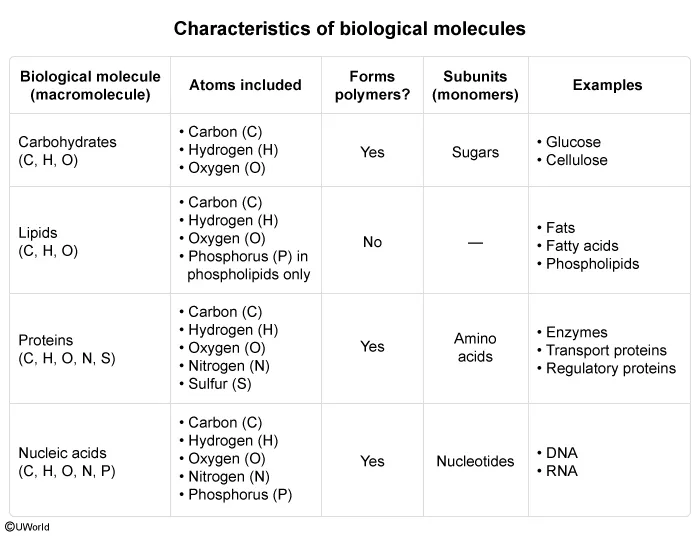Select the 'Amino acids' subunit cell
Image resolution: width=700 pixels, height=537 pixels.
coord(475,348)
